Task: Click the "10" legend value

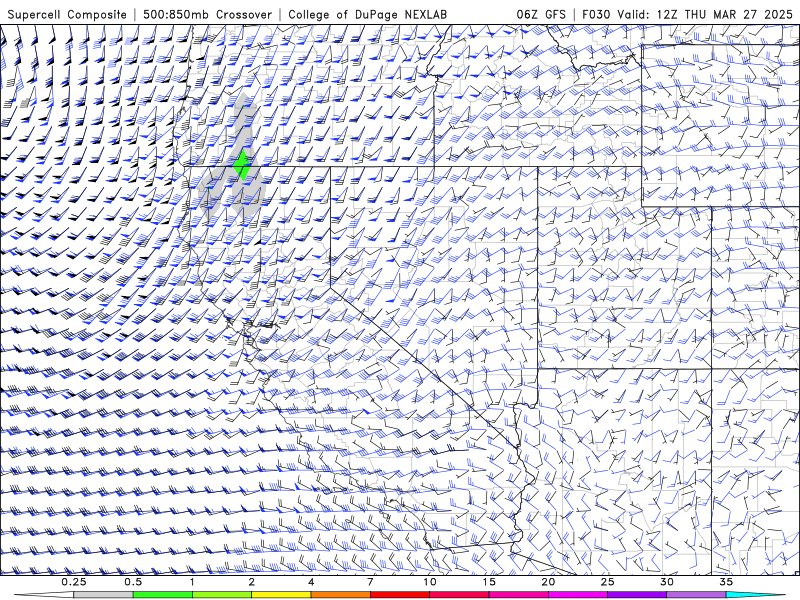Action: 430,582
